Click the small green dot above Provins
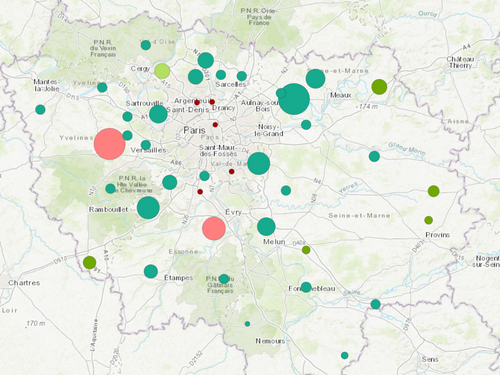500x375 pixels. click(429, 220)
